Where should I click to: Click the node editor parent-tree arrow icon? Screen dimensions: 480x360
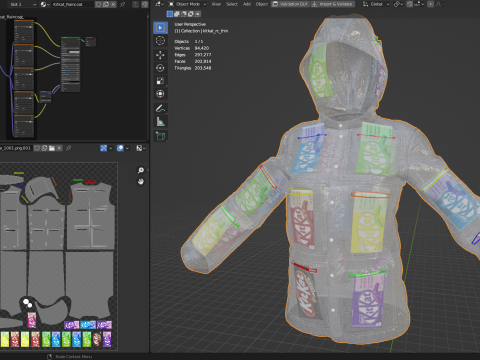(x=136, y=4)
